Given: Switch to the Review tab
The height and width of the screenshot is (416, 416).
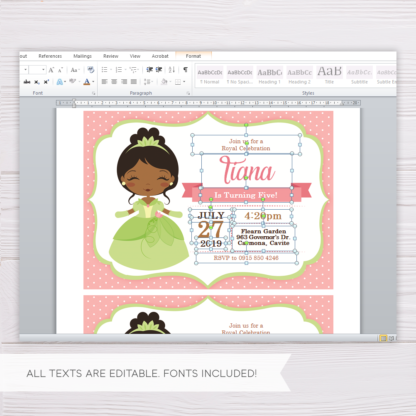Looking at the screenshot, I should click(x=111, y=56).
